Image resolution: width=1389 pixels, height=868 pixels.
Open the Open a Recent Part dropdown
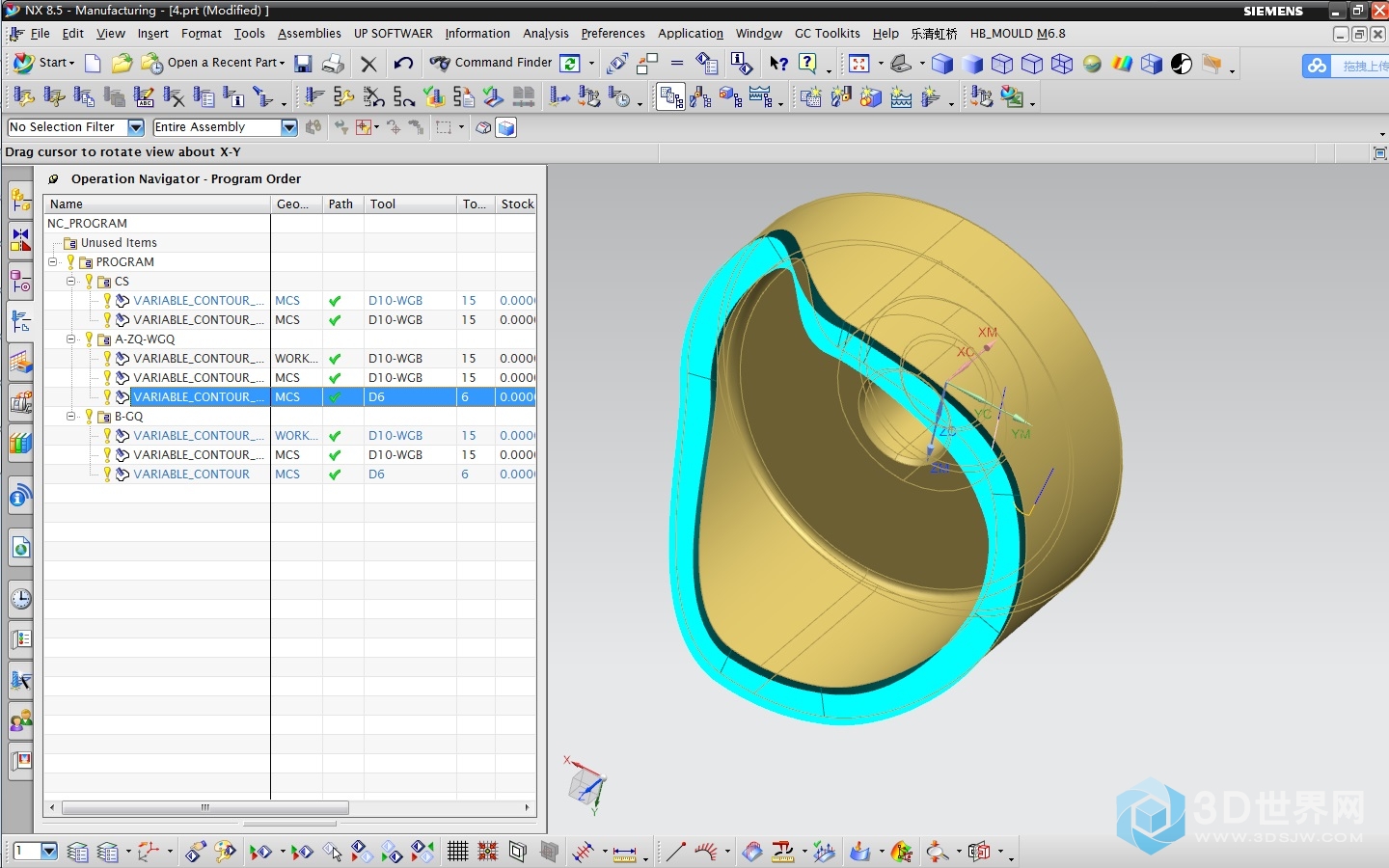click(214, 63)
